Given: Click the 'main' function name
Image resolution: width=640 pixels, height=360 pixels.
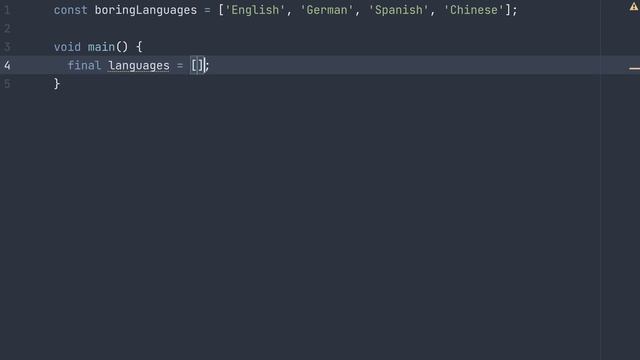Looking at the screenshot, I should click(101, 47).
